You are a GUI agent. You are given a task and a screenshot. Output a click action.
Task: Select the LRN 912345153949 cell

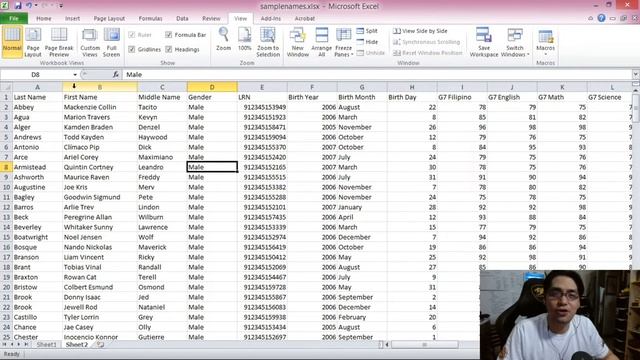click(262, 107)
